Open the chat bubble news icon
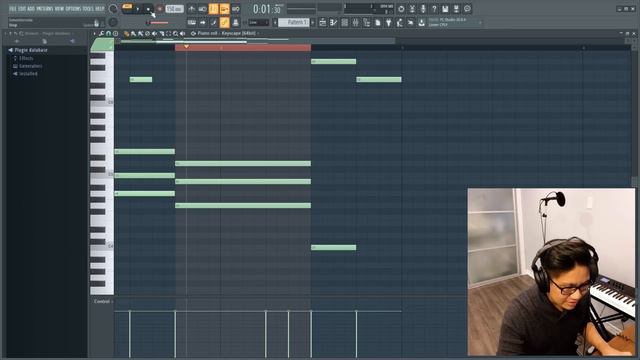 click(467, 9)
